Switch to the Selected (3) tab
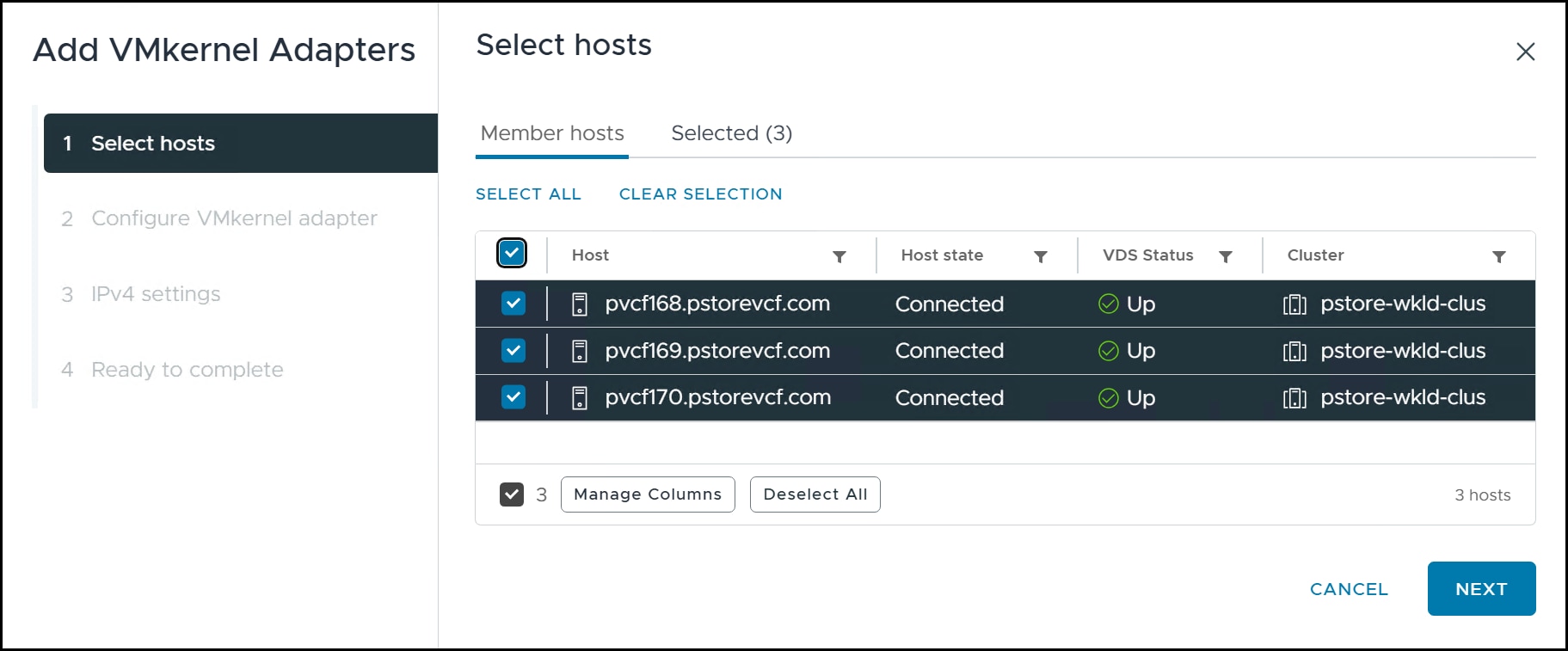Image resolution: width=1568 pixels, height=651 pixels. 732,133
